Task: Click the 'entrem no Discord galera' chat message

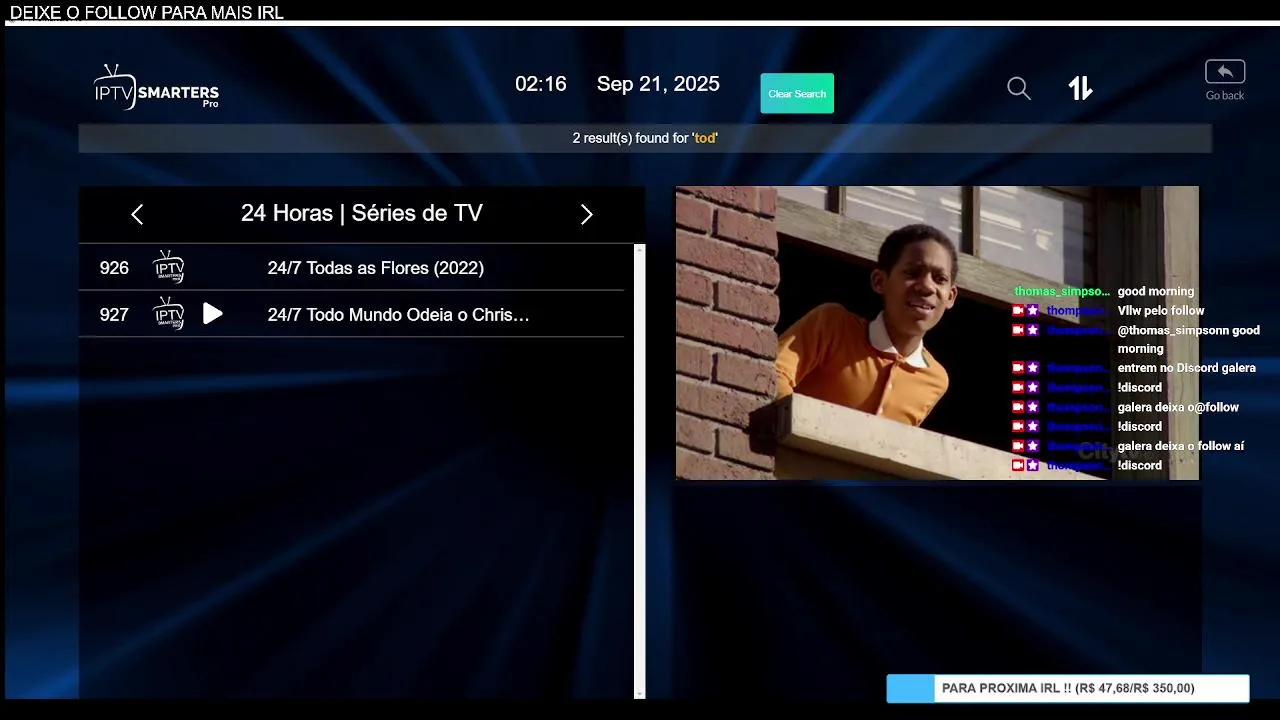Action: [x=1187, y=368]
